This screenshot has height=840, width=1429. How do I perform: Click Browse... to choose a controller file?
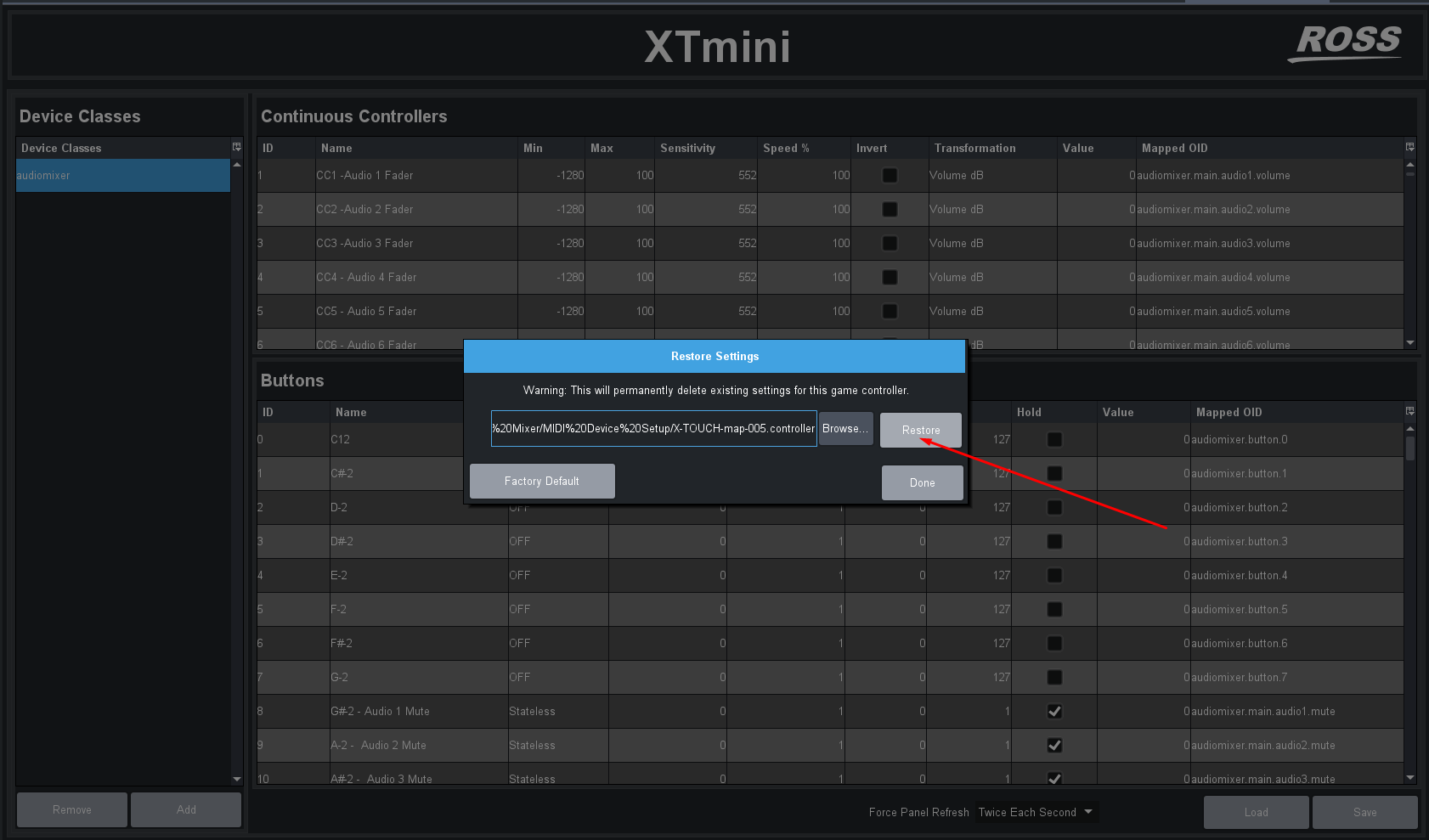(845, 429)
